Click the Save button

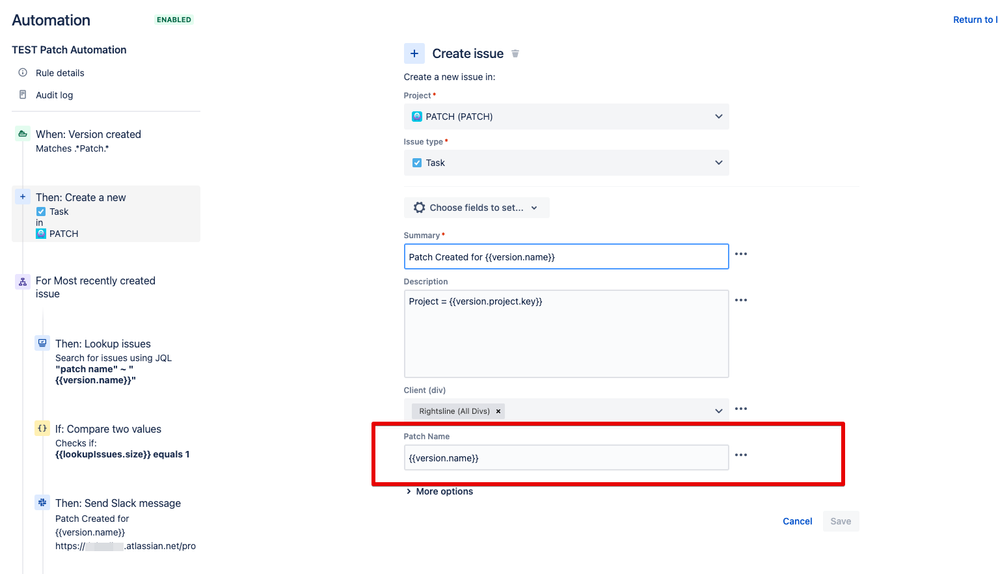tap(840, 521)
